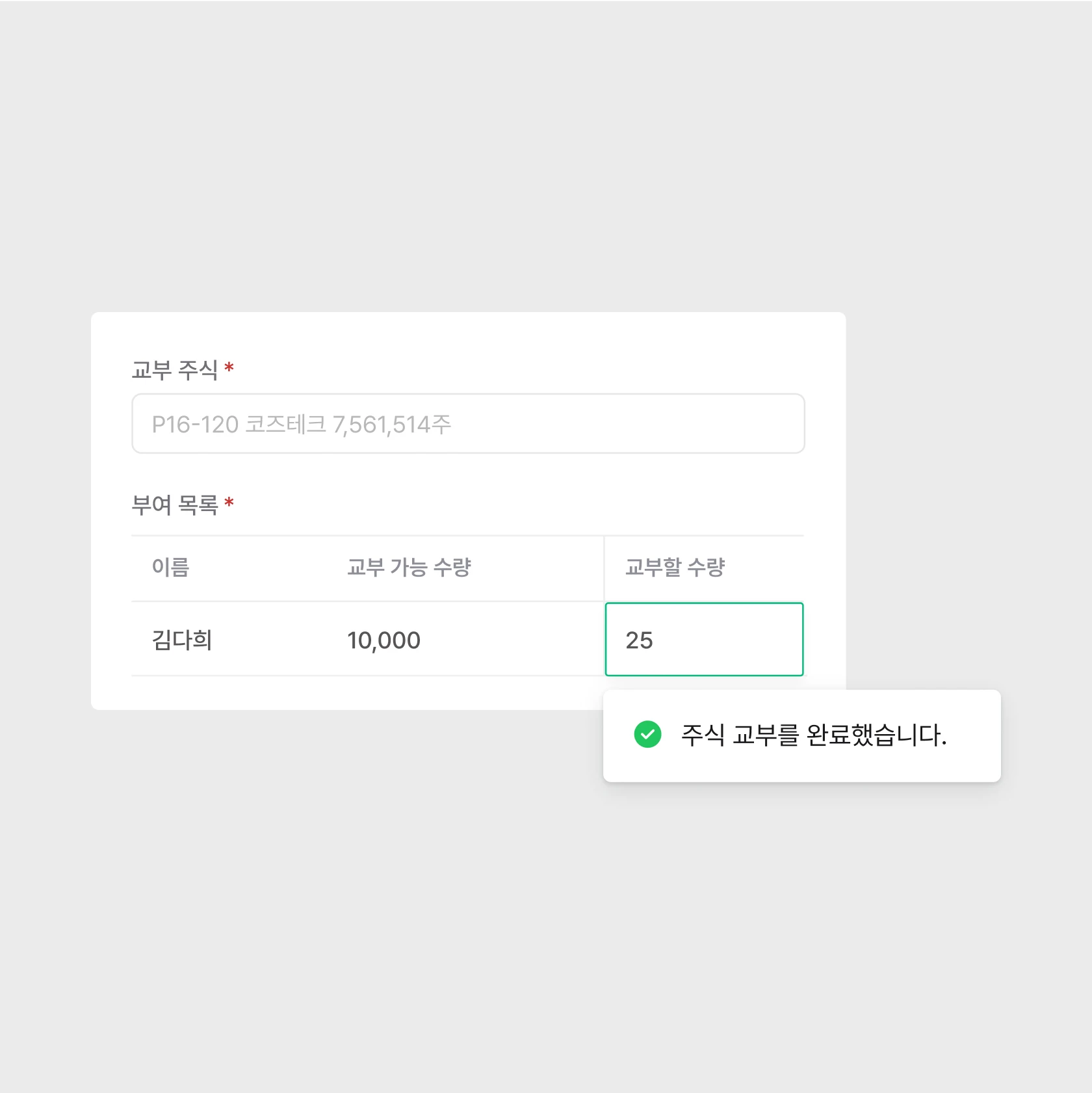Click the 10,000 available quantity value
The width and height of the screenshot is (1092, 1093).
tap(385, 640)
